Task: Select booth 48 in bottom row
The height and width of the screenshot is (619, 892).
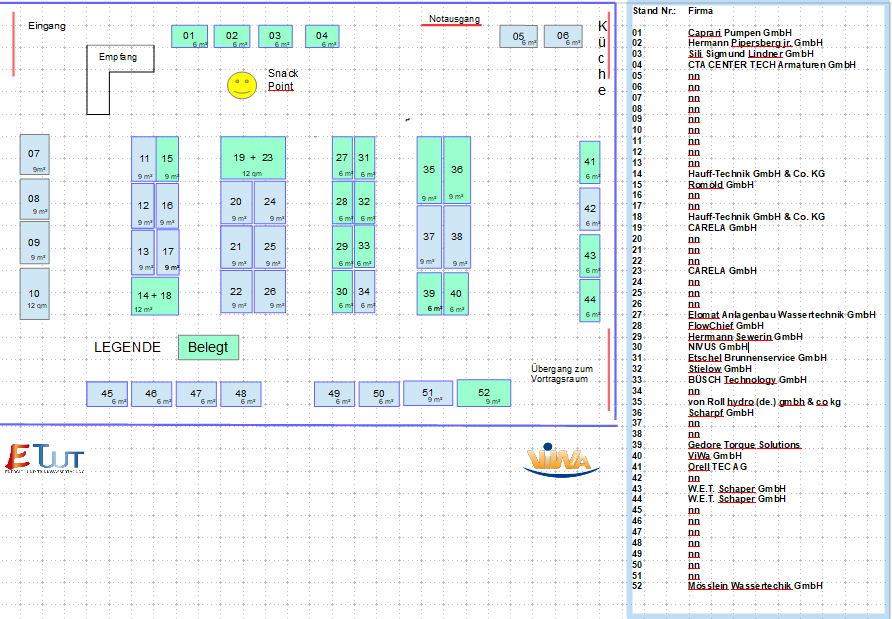Action: (x=241, y=394)
